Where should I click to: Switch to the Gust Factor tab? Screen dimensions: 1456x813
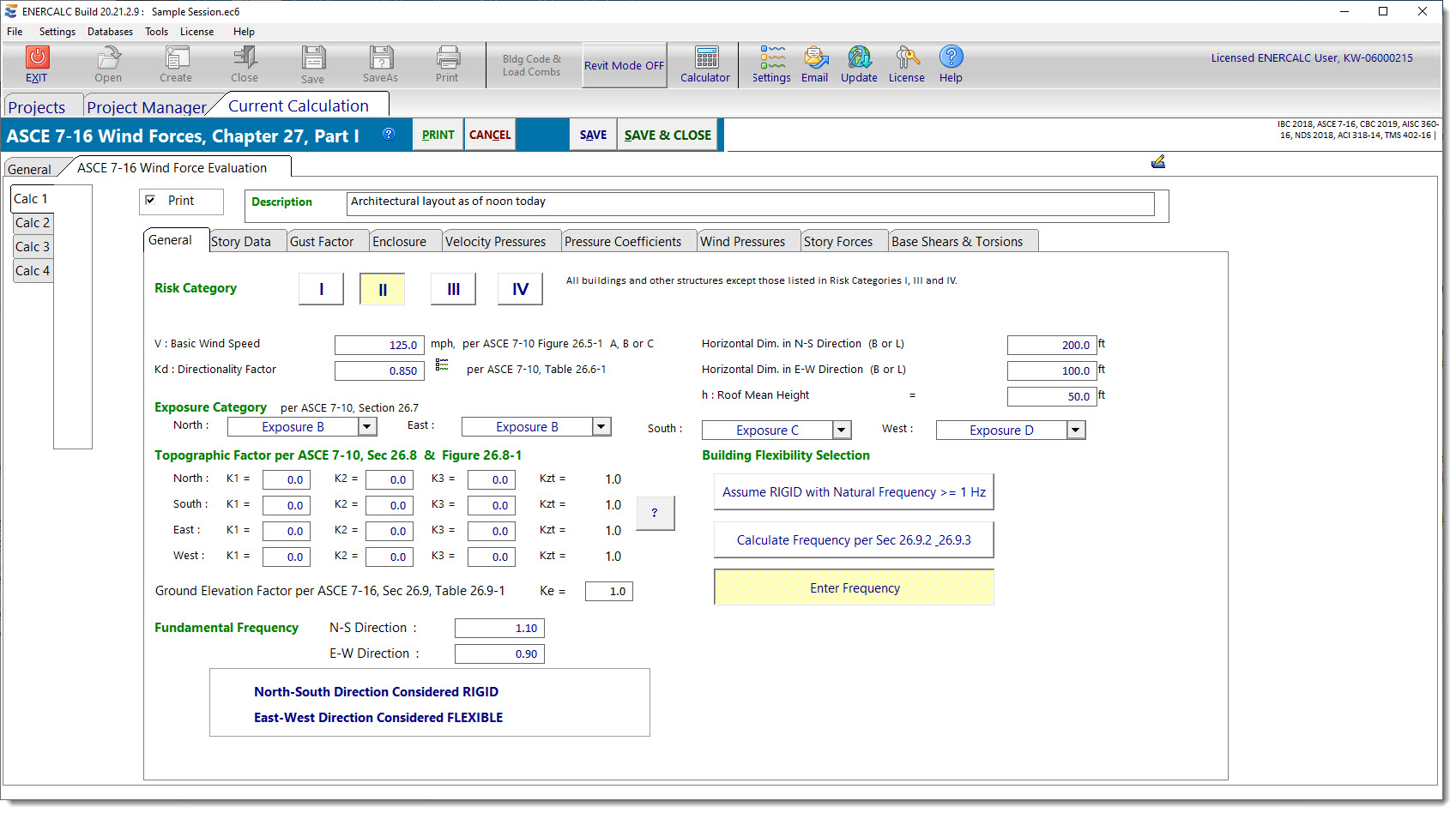pos(322,242)
